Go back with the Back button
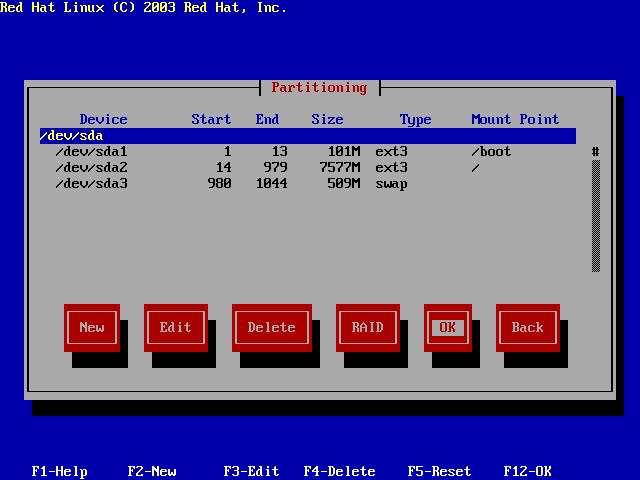Image resolution: width=640 pixels, height=480 pixels. point(527,327)
